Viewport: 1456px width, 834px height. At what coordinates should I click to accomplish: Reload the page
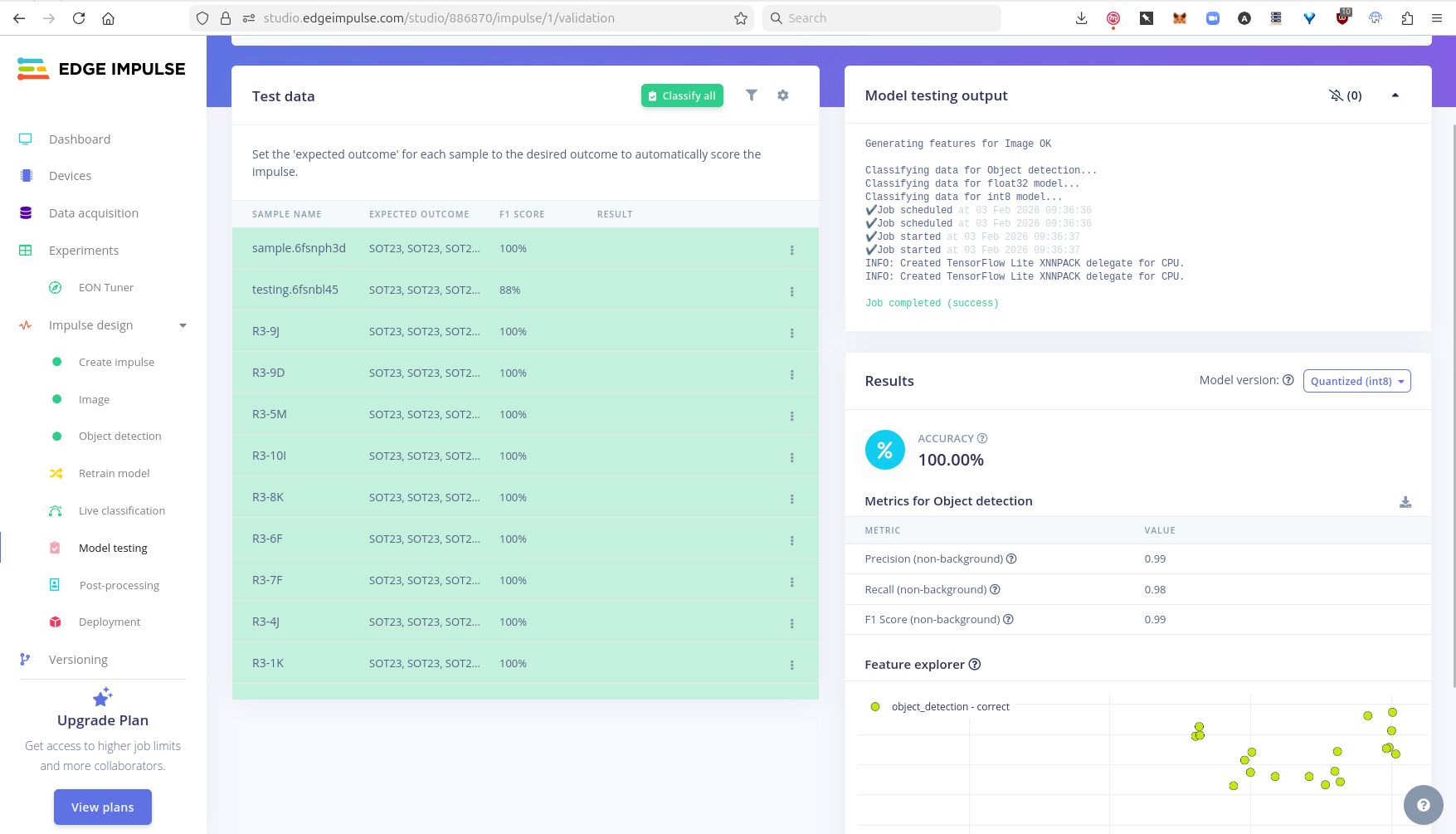[79, 18]
